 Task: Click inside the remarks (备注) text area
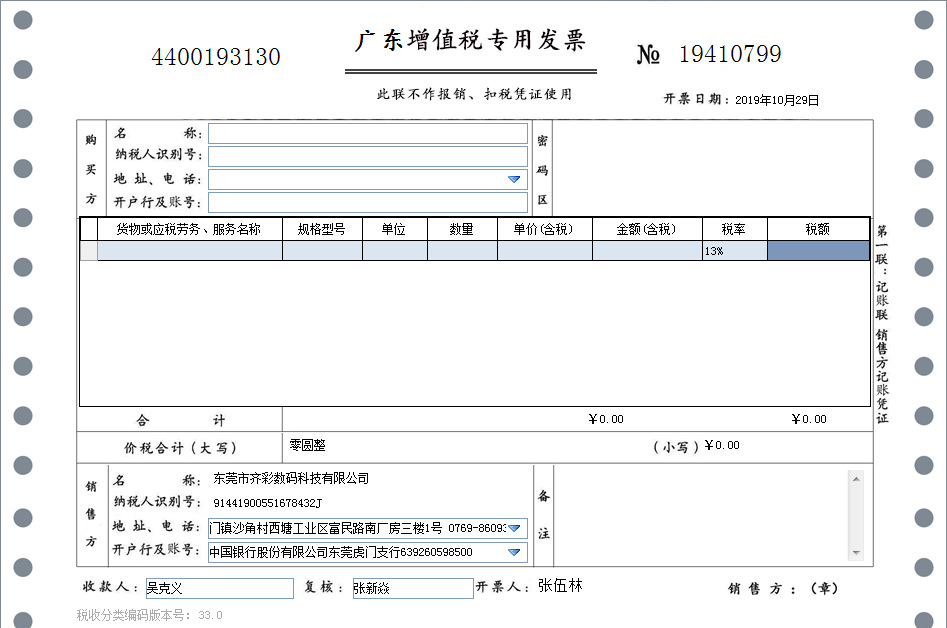[701, 516]
